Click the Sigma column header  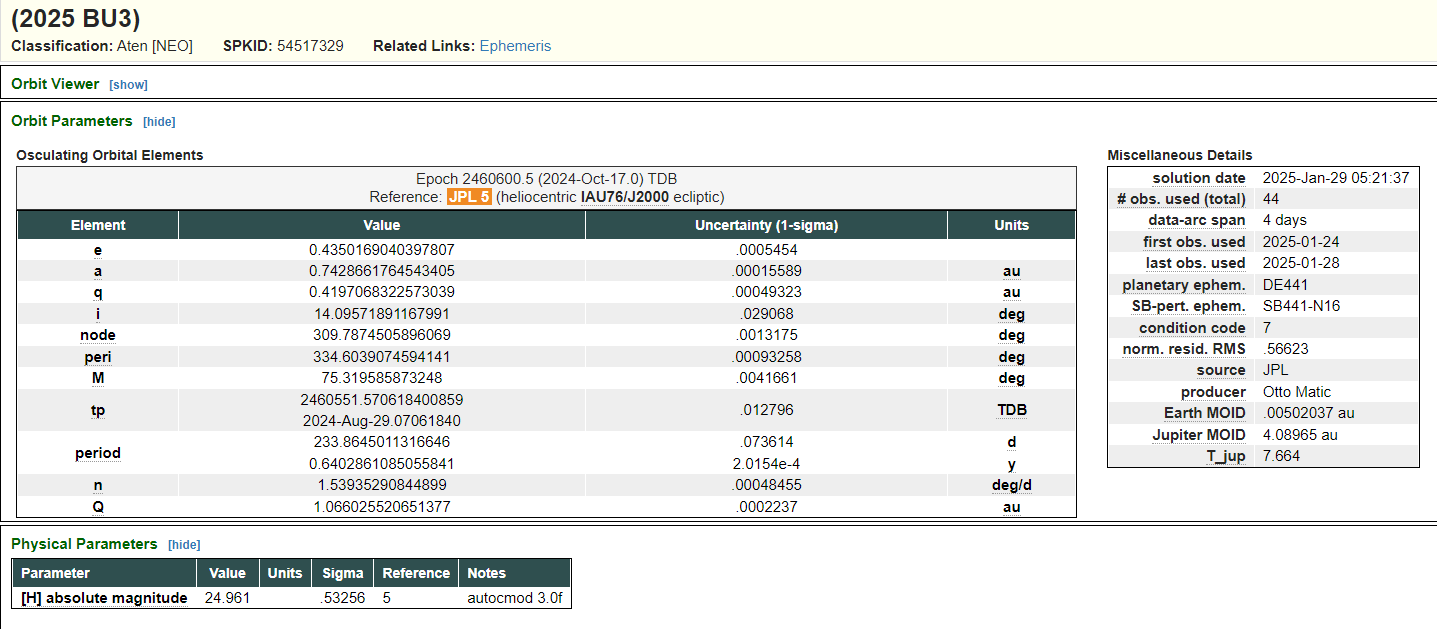pos(343,573)
